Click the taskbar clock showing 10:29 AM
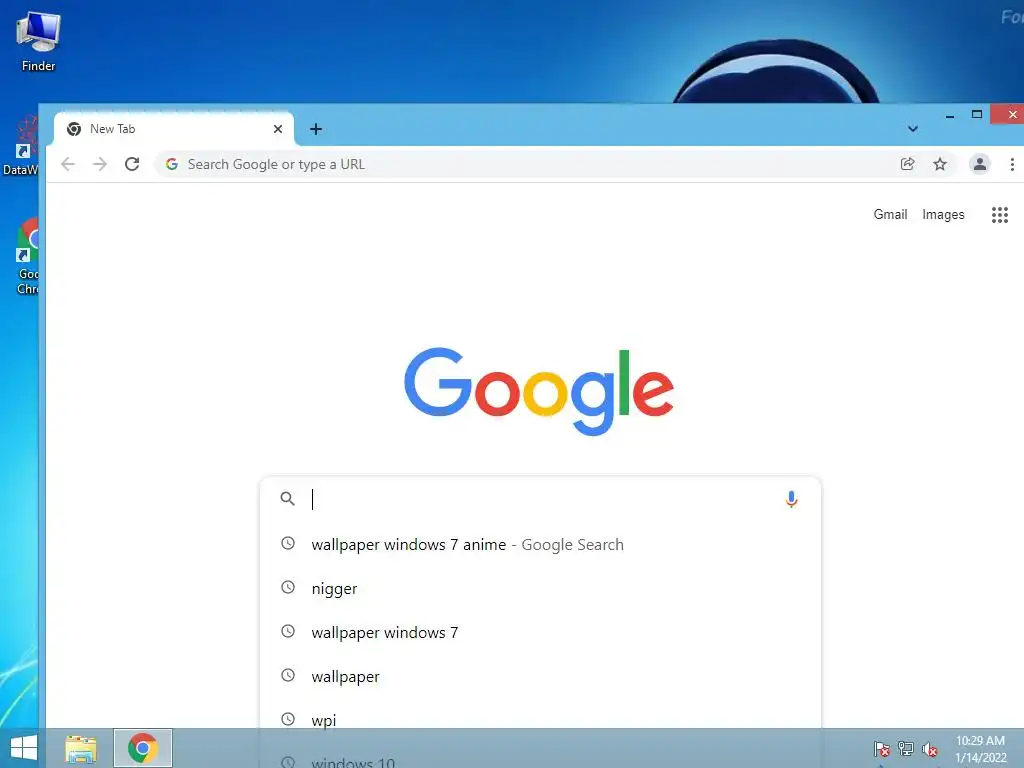The width and height of the screenshot is (1024, 768). [980, 749]
